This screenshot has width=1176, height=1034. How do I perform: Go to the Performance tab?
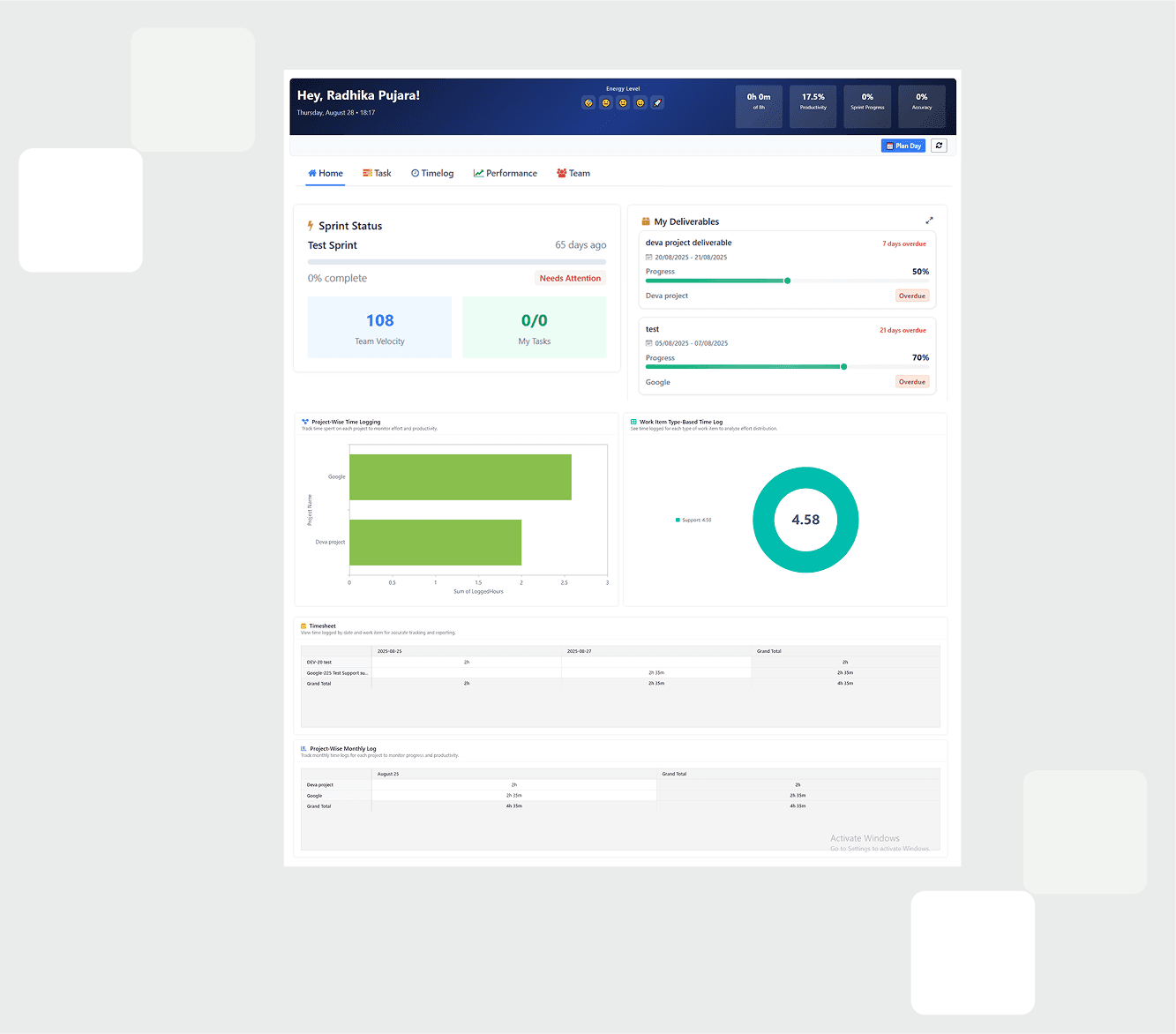[x=506, y=173]
